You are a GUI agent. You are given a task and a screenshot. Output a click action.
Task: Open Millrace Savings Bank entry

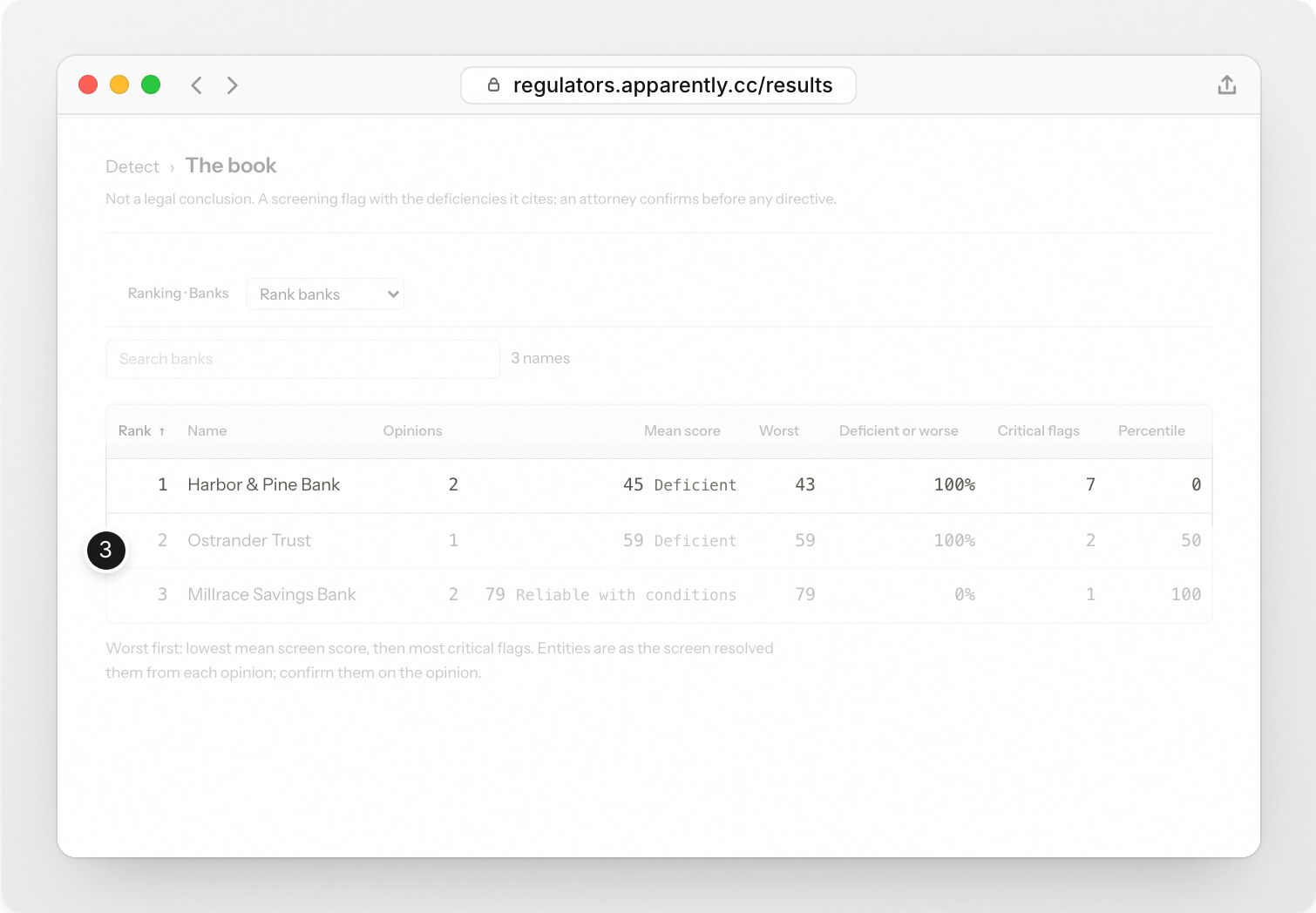tap(659, 595)
